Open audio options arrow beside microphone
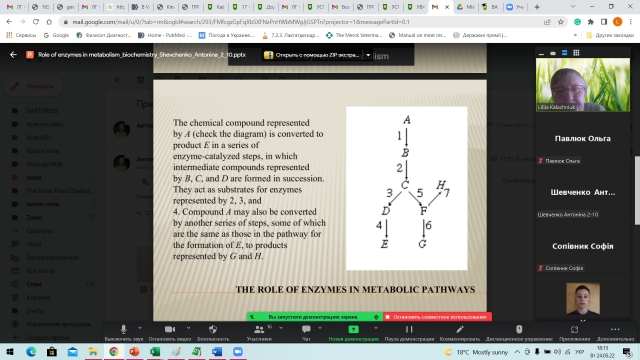The width and height of the screenshot is (640, 360). 140,328
